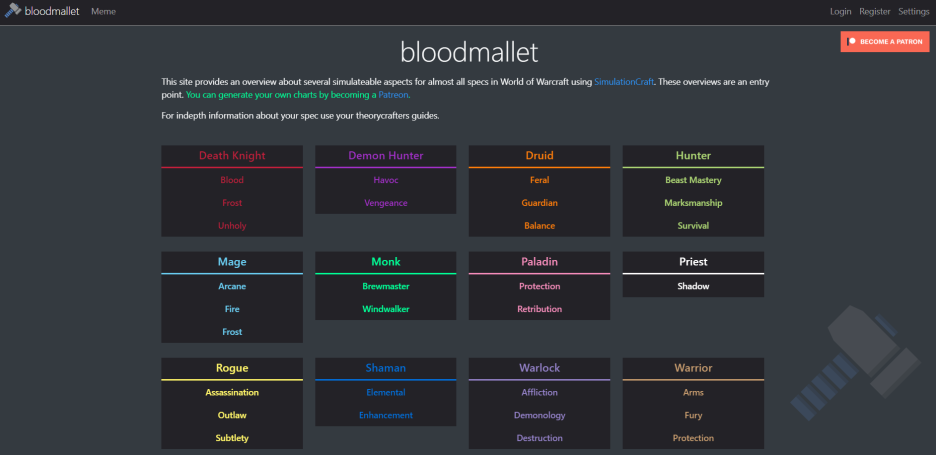Open the Brewmaster spec
Image resolution: width=936 pixels, height=455 pixels.
(x=386, y=286)
